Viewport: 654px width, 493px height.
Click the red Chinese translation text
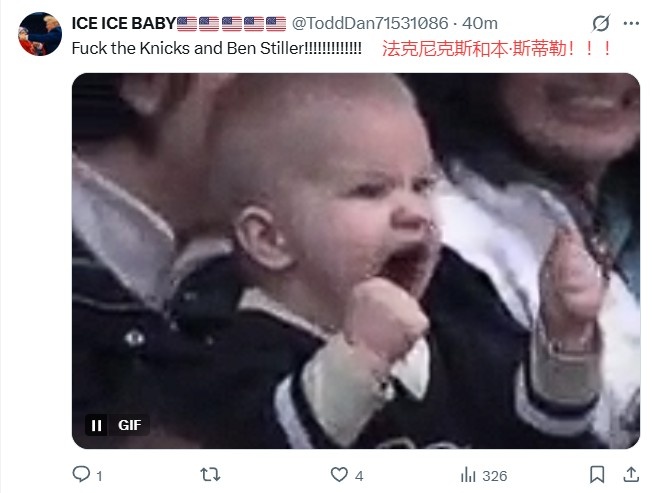[496, 49]
